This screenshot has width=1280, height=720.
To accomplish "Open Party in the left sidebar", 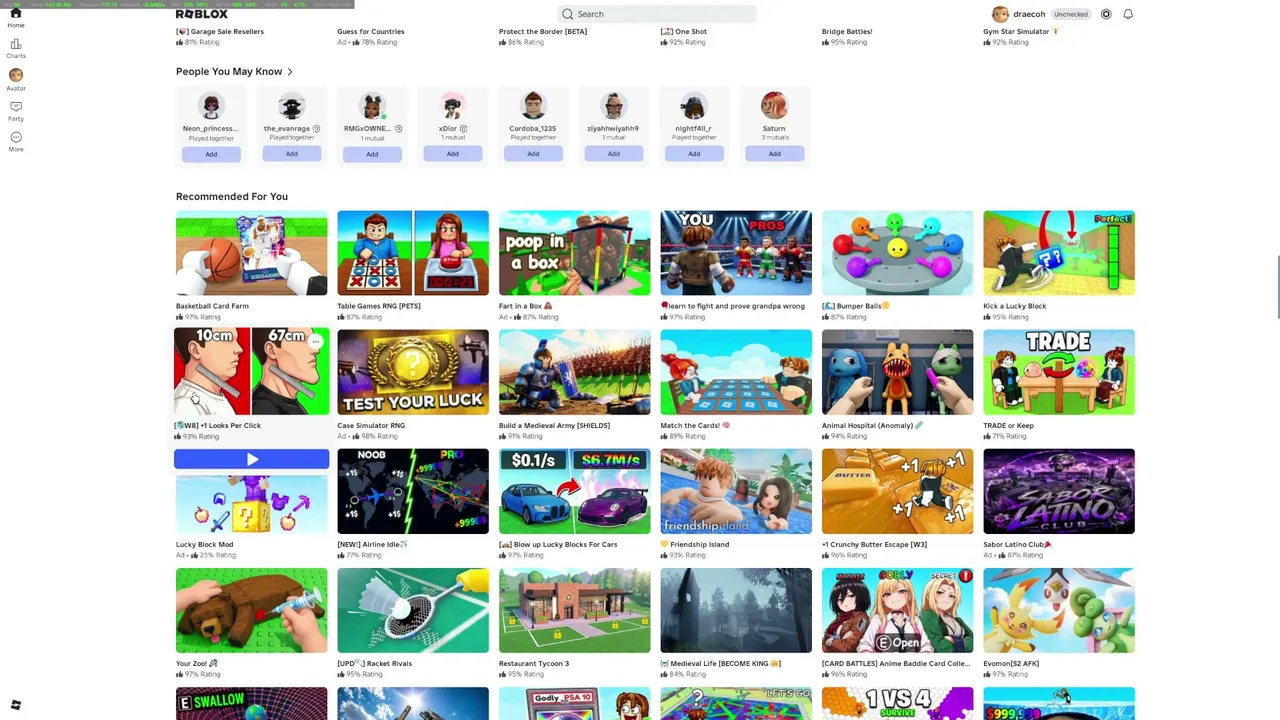I will [16, 111].
